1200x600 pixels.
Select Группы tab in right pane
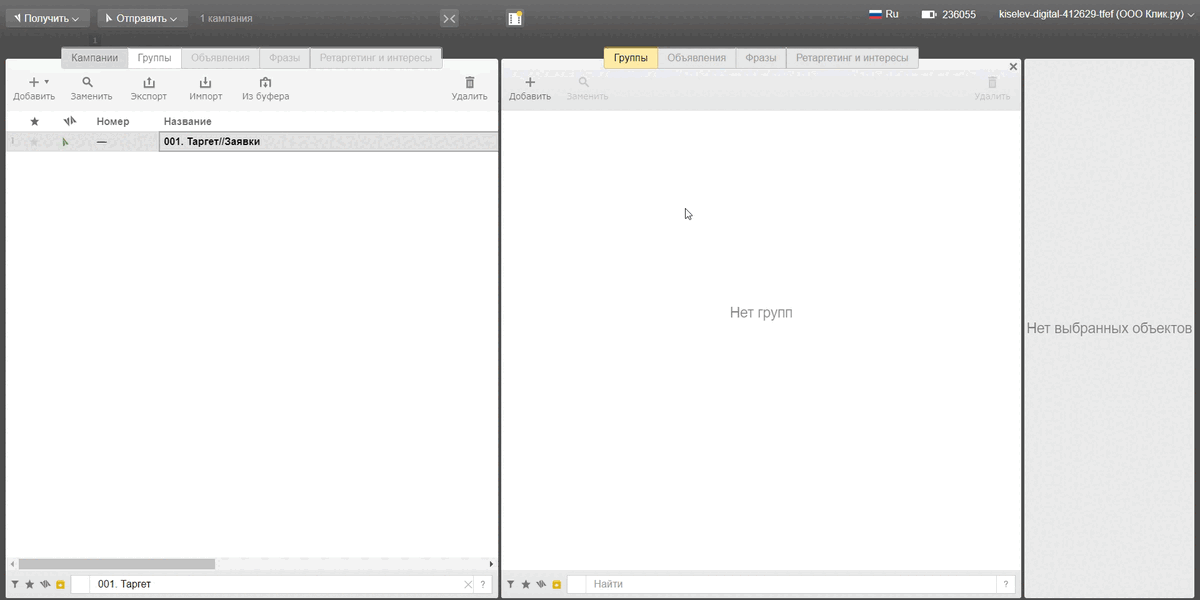click(x=631, y=58)
